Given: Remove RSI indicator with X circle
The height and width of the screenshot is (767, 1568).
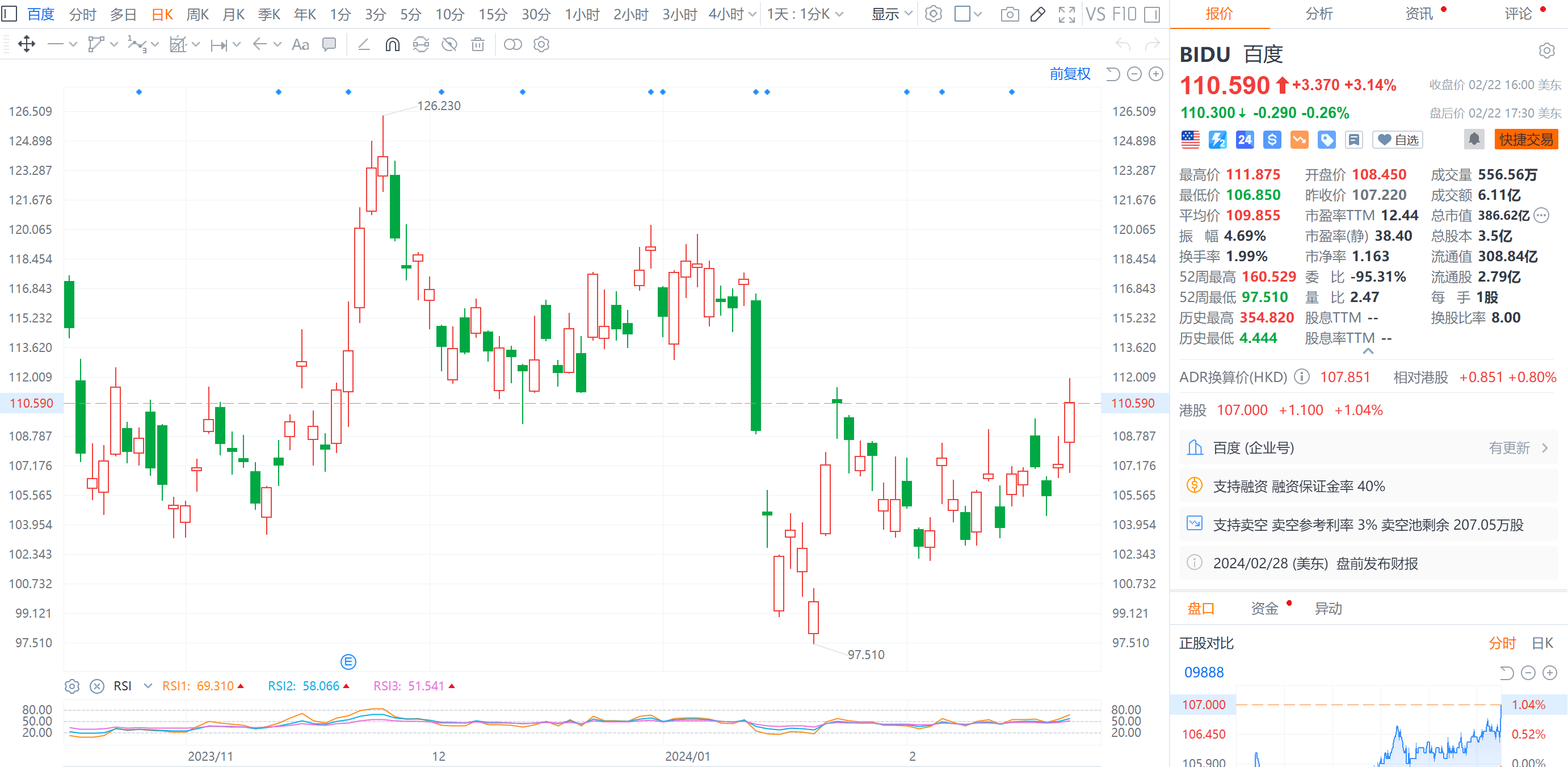Looking at the screenshot, I should [97, 686].
